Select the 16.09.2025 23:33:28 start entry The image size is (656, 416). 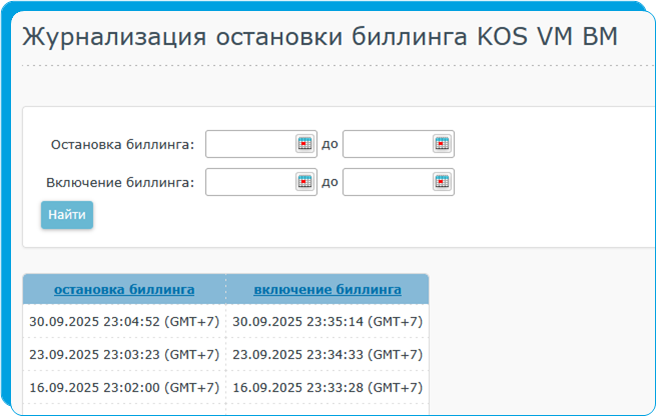327,388
